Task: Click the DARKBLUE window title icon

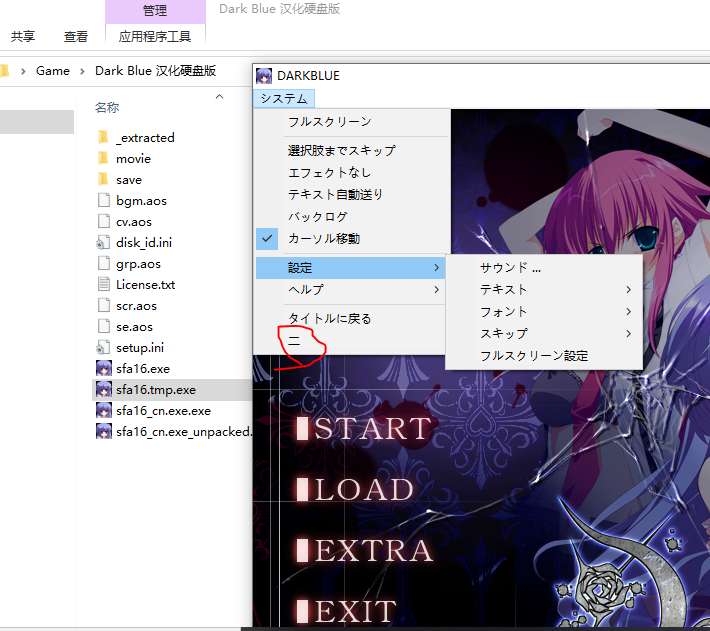Action: (264, 76)
